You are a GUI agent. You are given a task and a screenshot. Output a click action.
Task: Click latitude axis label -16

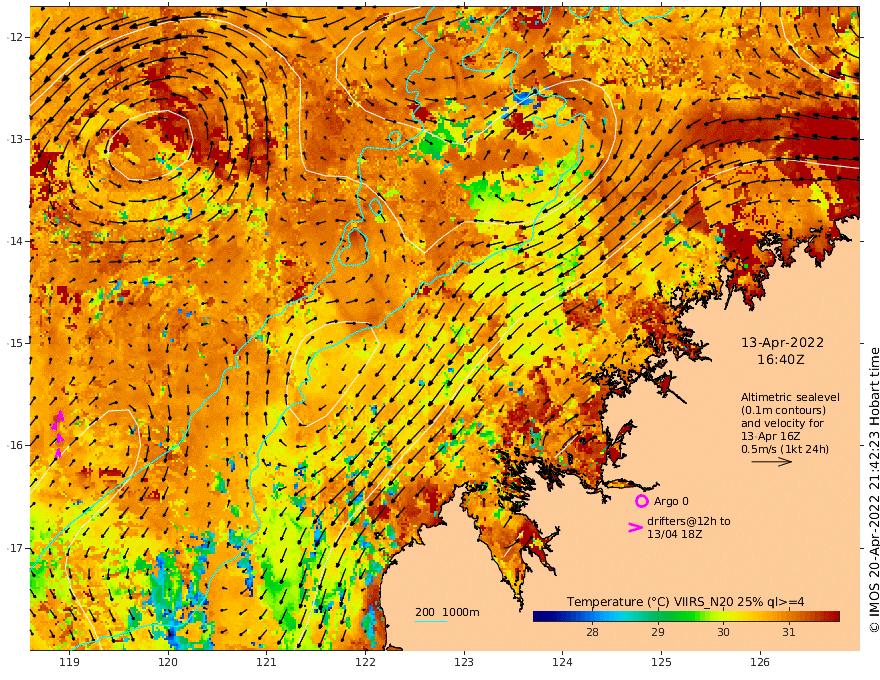pyautogui.click(x=15, y=445)
